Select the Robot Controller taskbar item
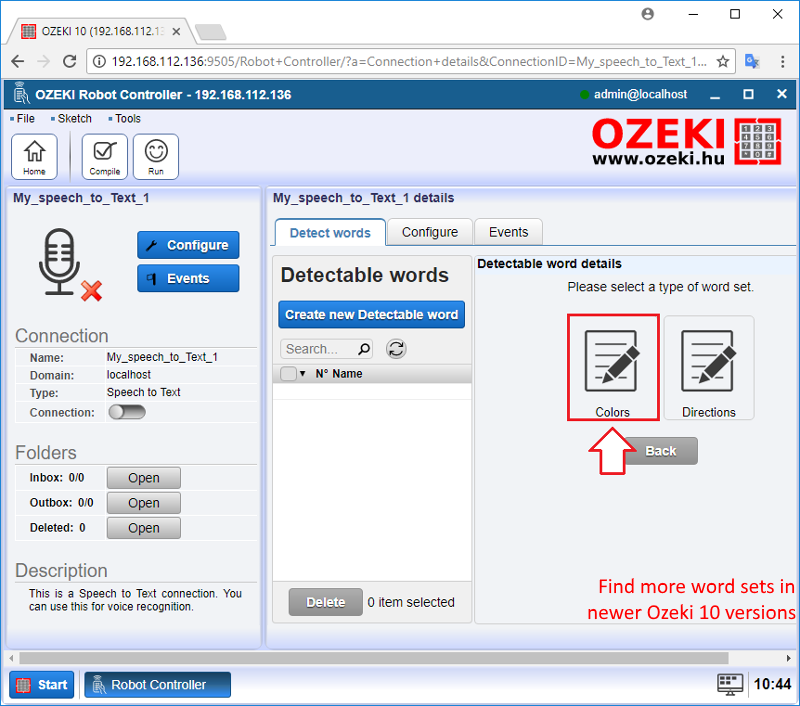This screenshot has width=800, height=706. [158, 685]
